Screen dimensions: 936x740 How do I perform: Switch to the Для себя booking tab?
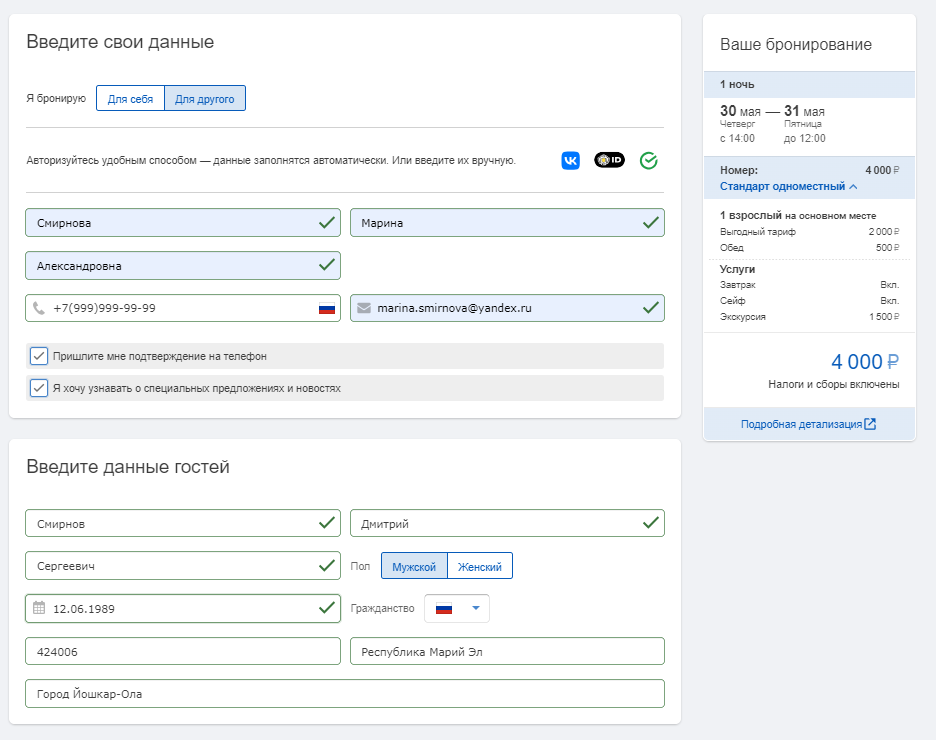[x=130, y=99]
